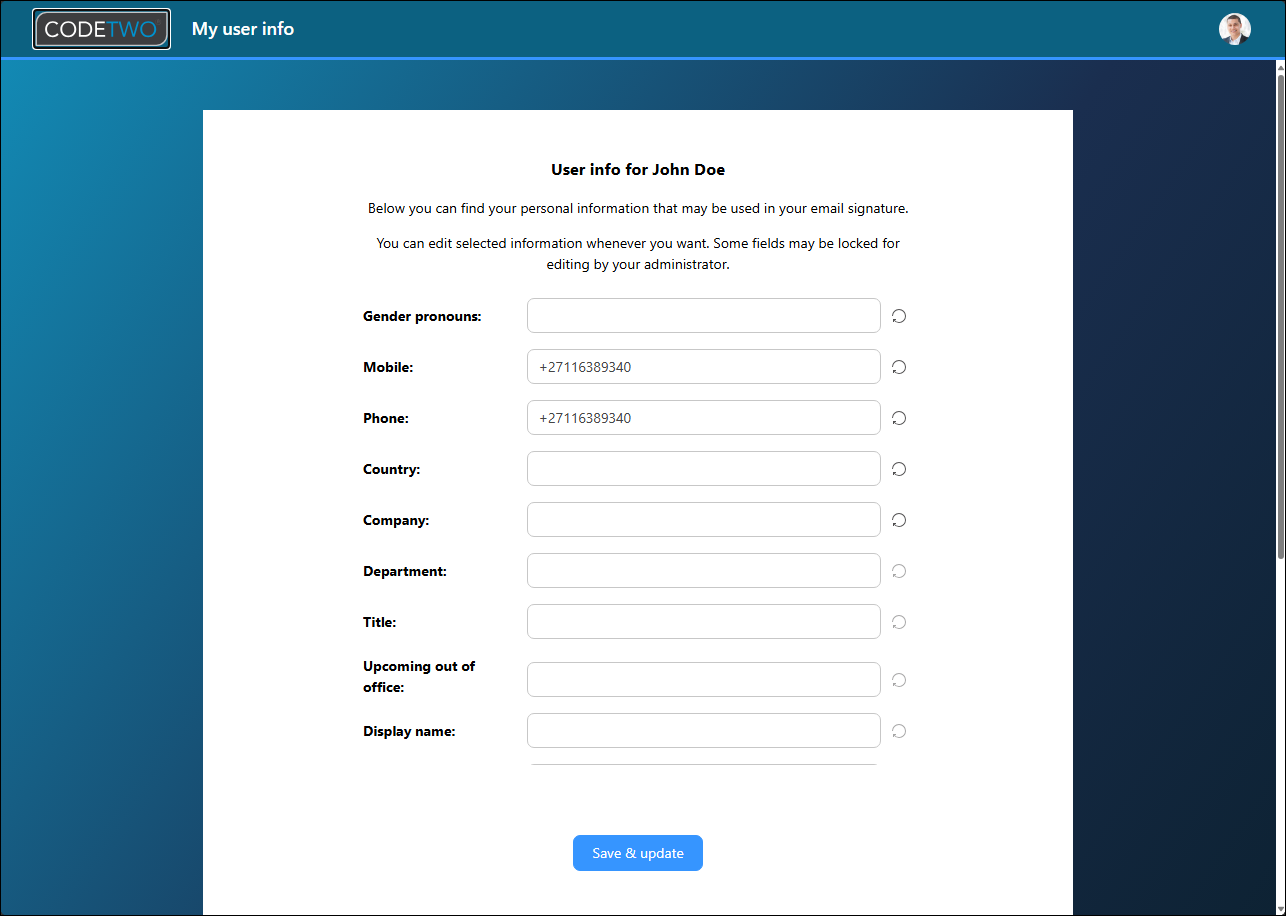Focus the Company input field
1286x916 pixels.
703,520
